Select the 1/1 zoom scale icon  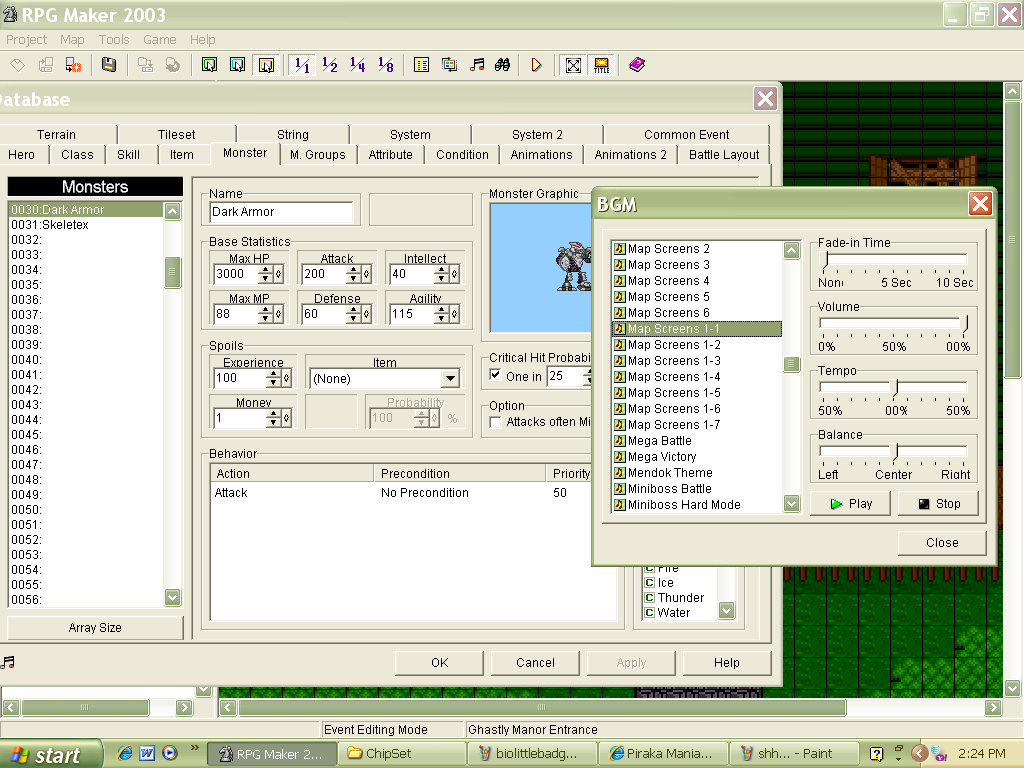point(302,65)
